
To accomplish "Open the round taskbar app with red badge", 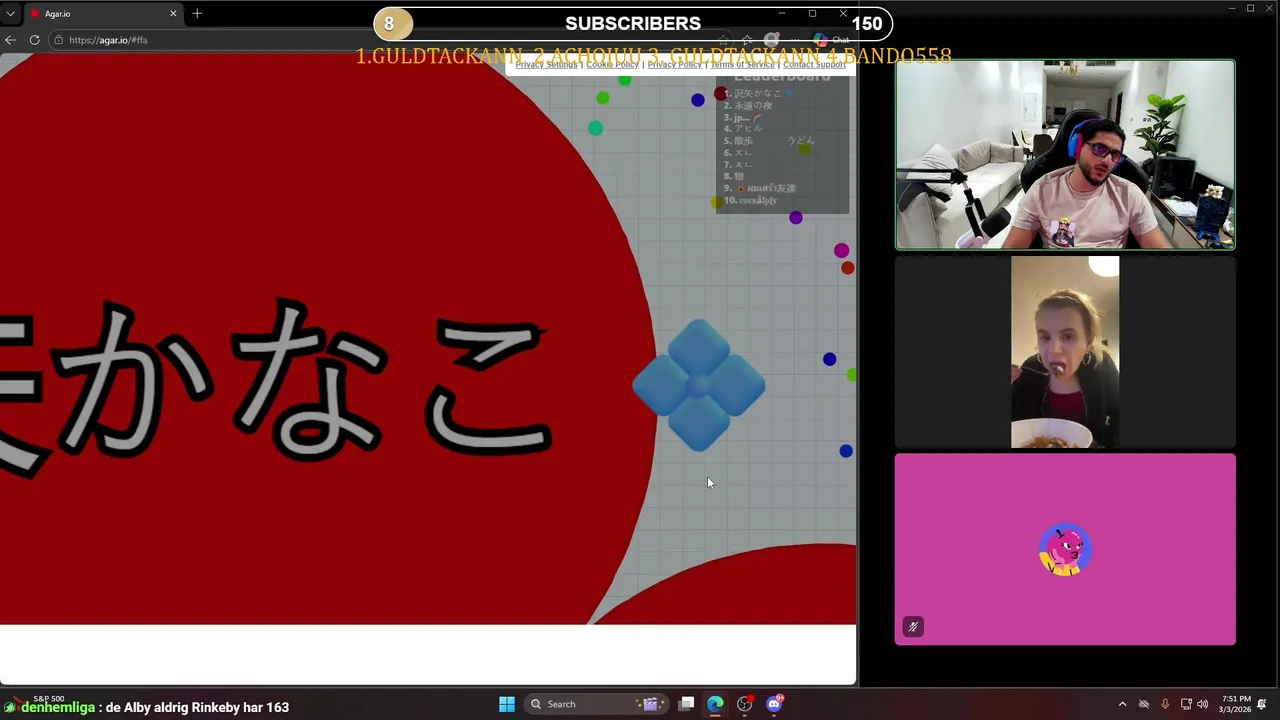I will click(744, 704).
